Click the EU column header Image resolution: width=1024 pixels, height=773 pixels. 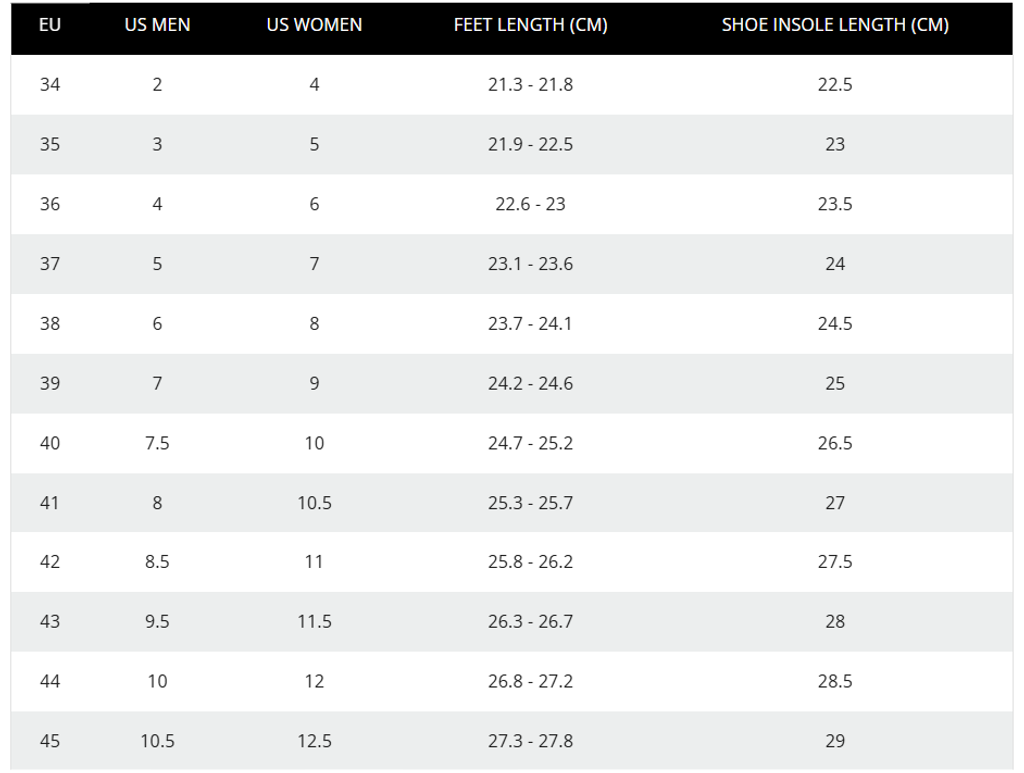pyautogui.click(x=50, y=26)
